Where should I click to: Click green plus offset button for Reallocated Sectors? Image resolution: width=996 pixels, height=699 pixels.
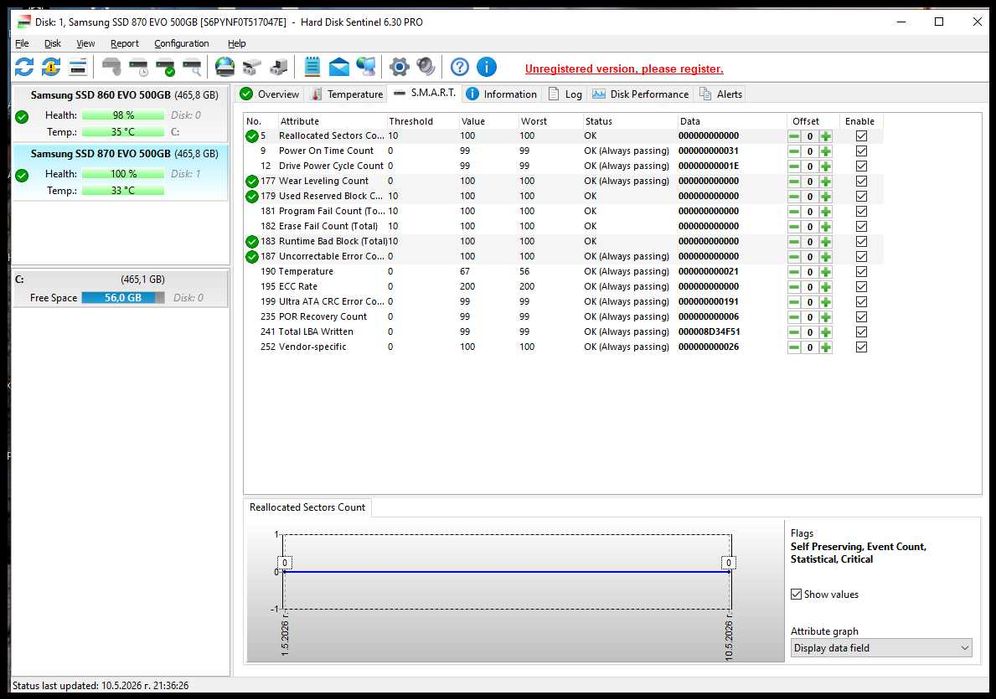pos(826,136)
